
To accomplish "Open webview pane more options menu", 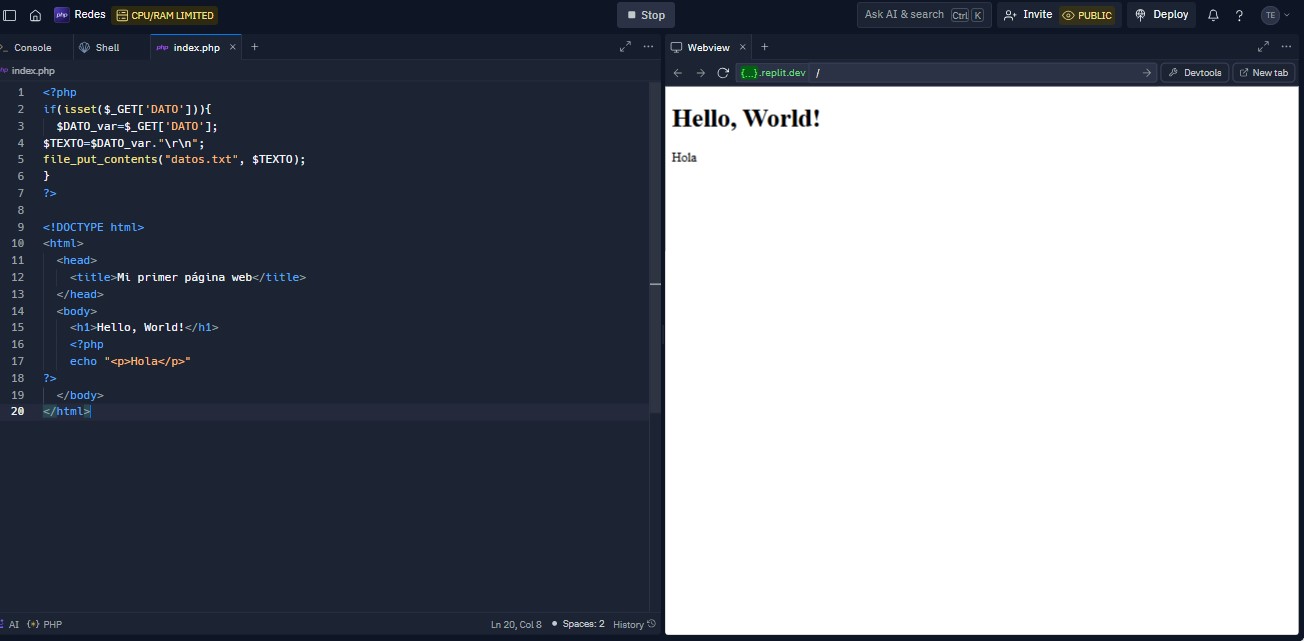I will pos(1286,46).
